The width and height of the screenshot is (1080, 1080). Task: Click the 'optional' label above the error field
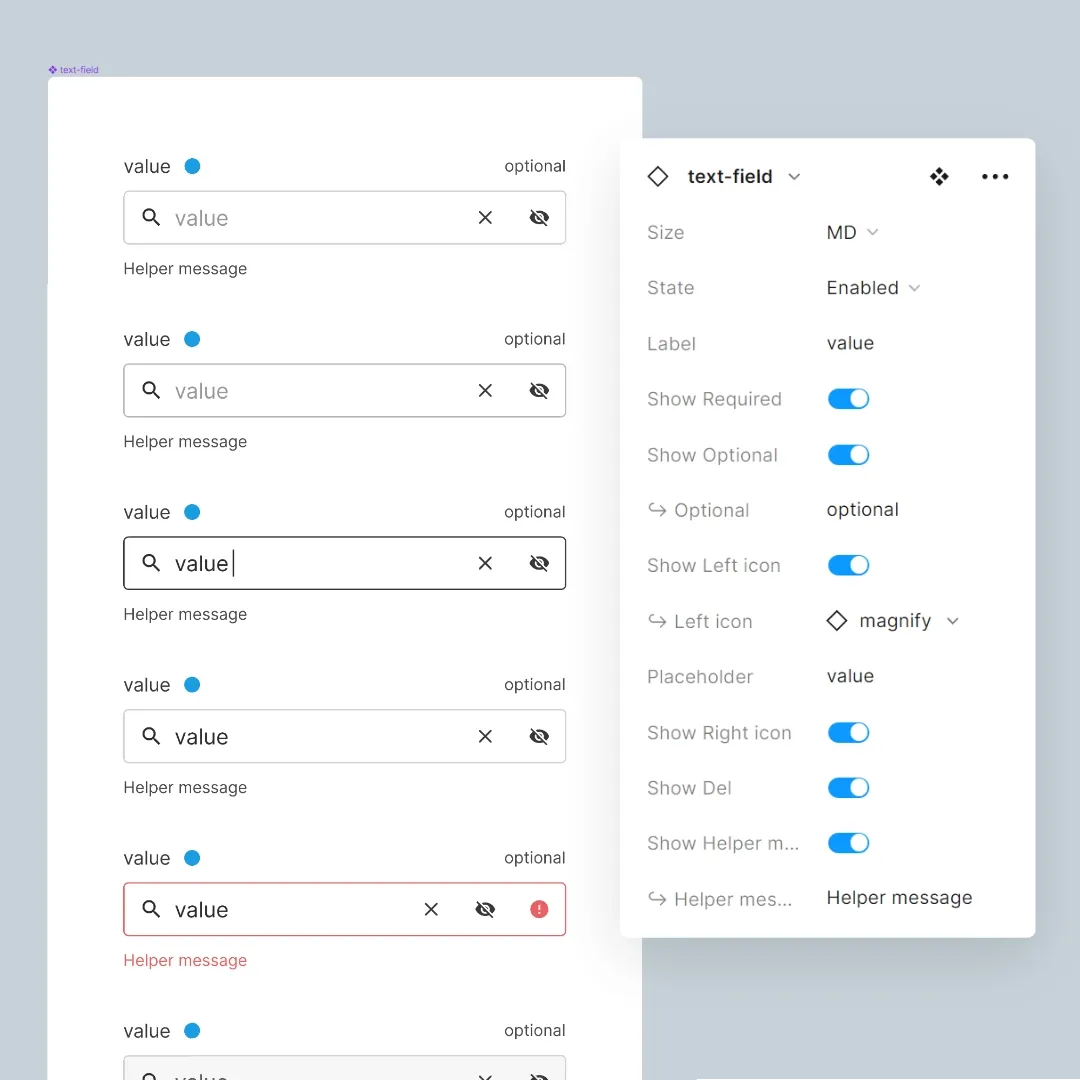(534, 858)
